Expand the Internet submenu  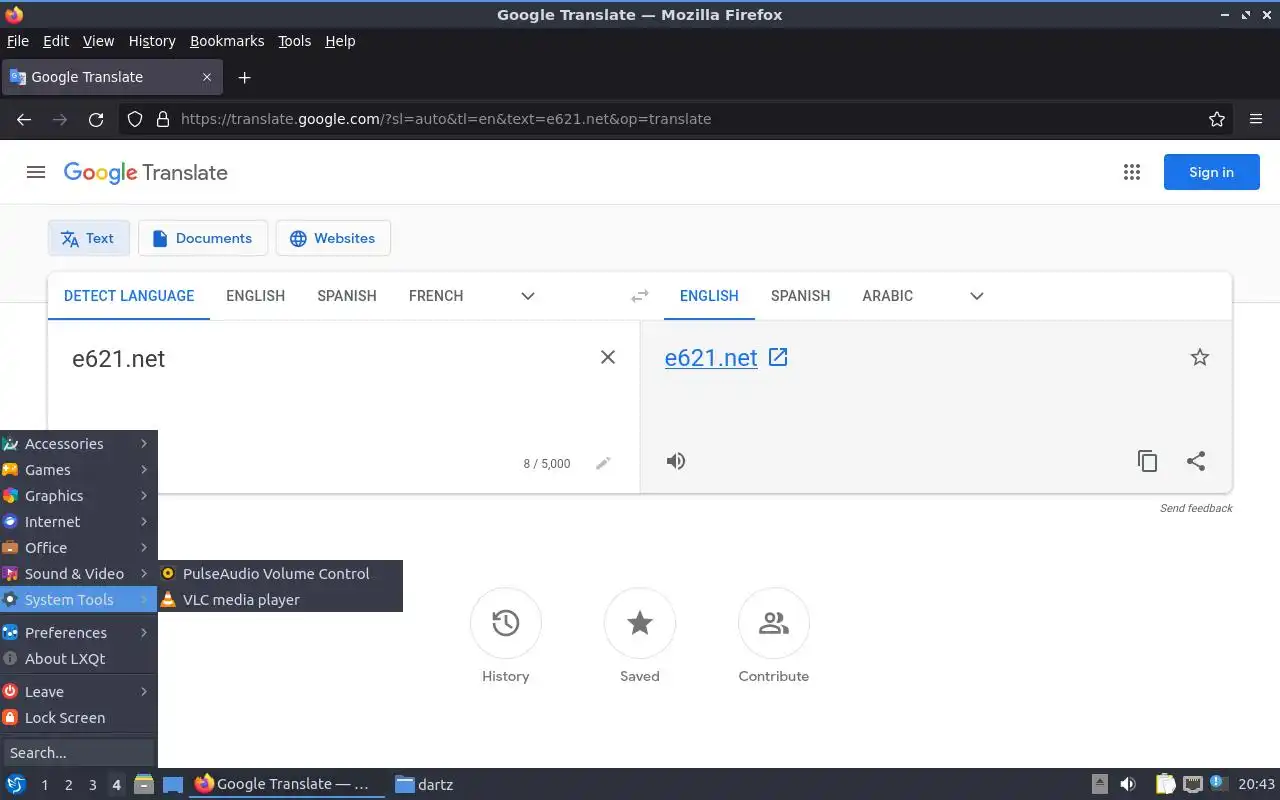click(78, 522)
